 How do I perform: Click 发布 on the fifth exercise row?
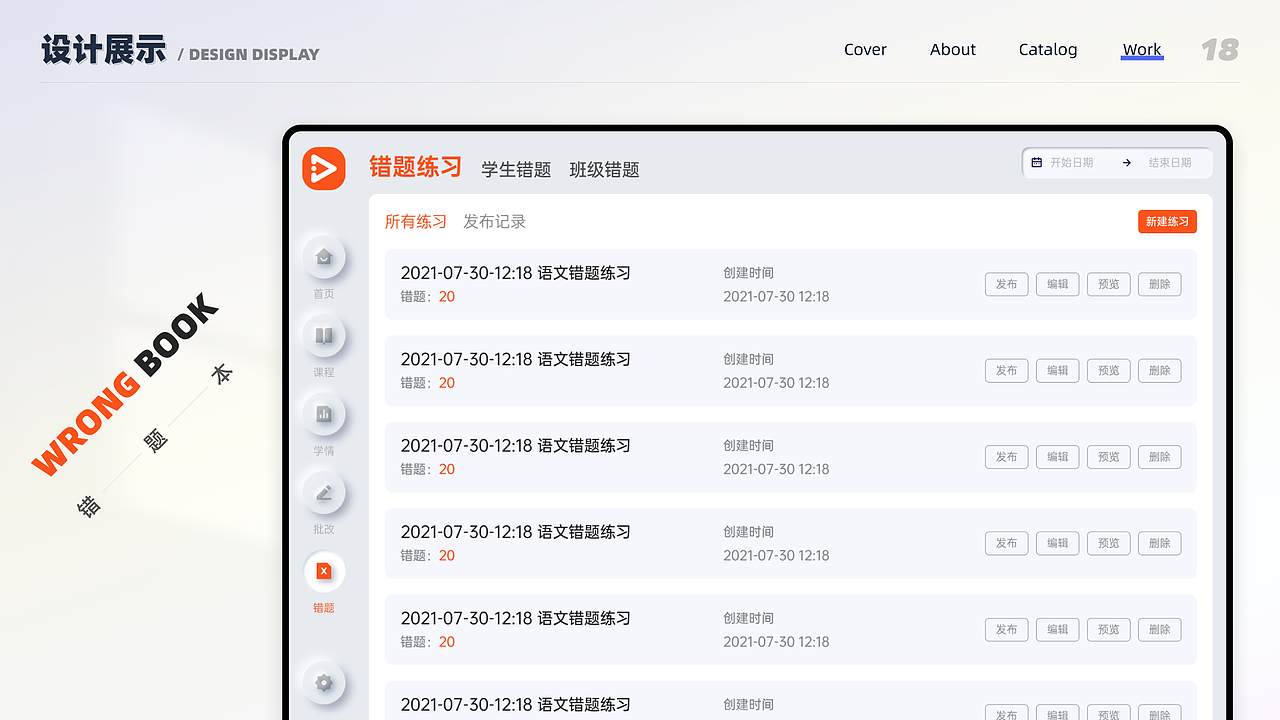1007,630
